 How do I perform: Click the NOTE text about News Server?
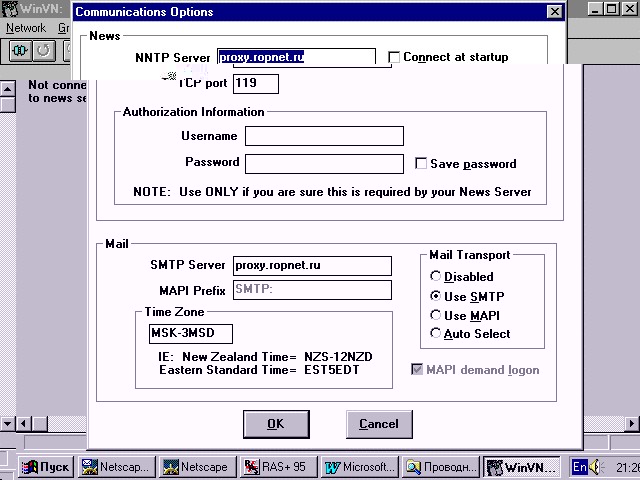point(332,192)
